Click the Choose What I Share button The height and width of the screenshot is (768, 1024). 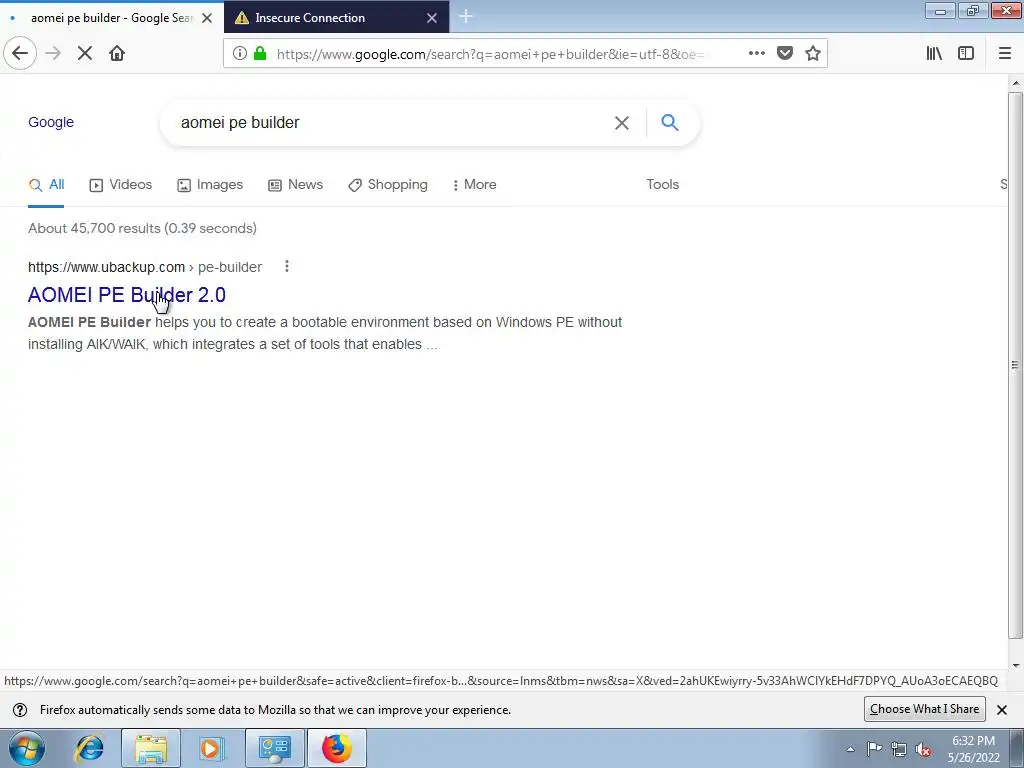pyautogui.click(x=924, y=709)
